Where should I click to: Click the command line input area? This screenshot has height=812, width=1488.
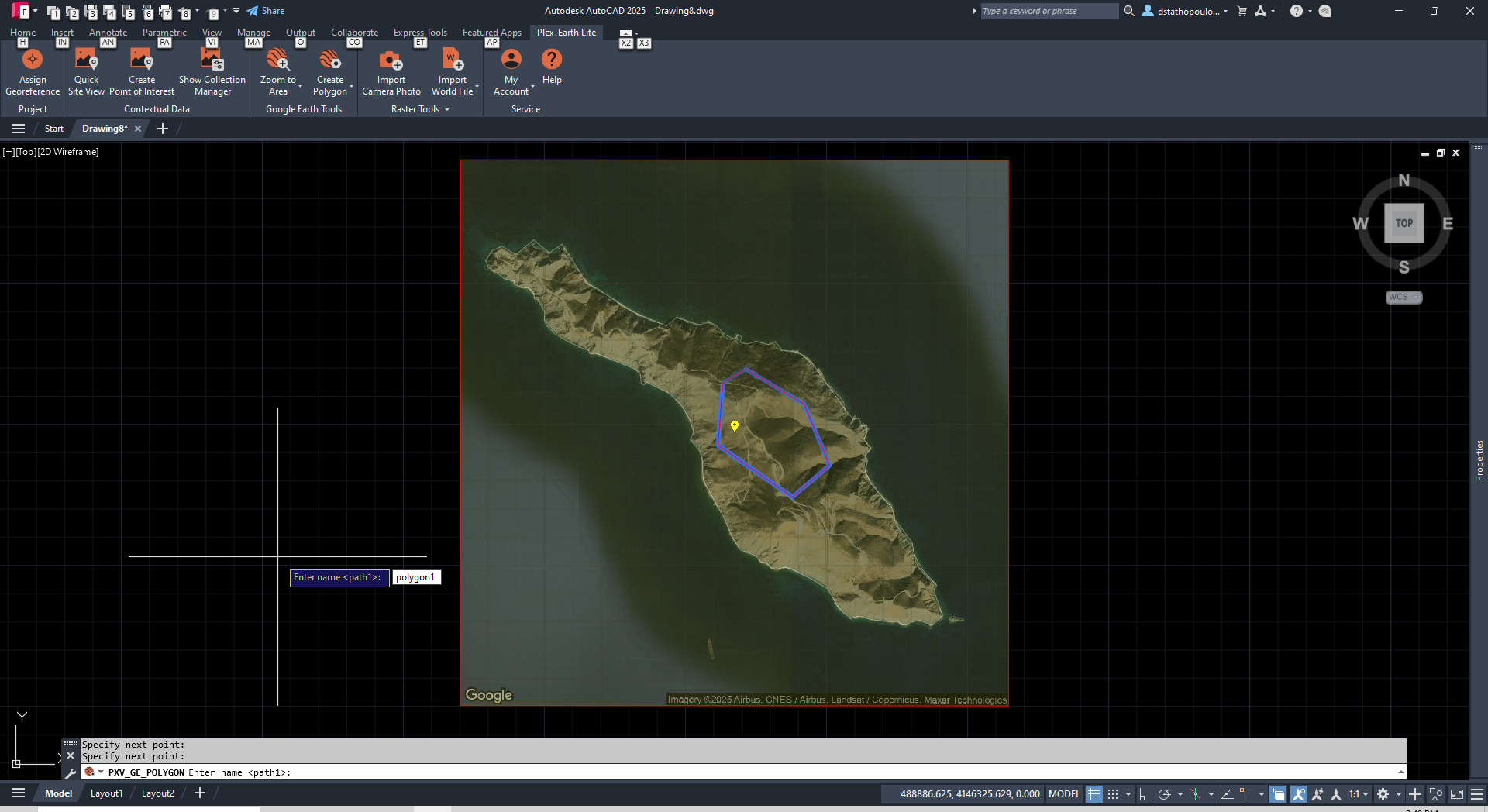tap(742, 772)
